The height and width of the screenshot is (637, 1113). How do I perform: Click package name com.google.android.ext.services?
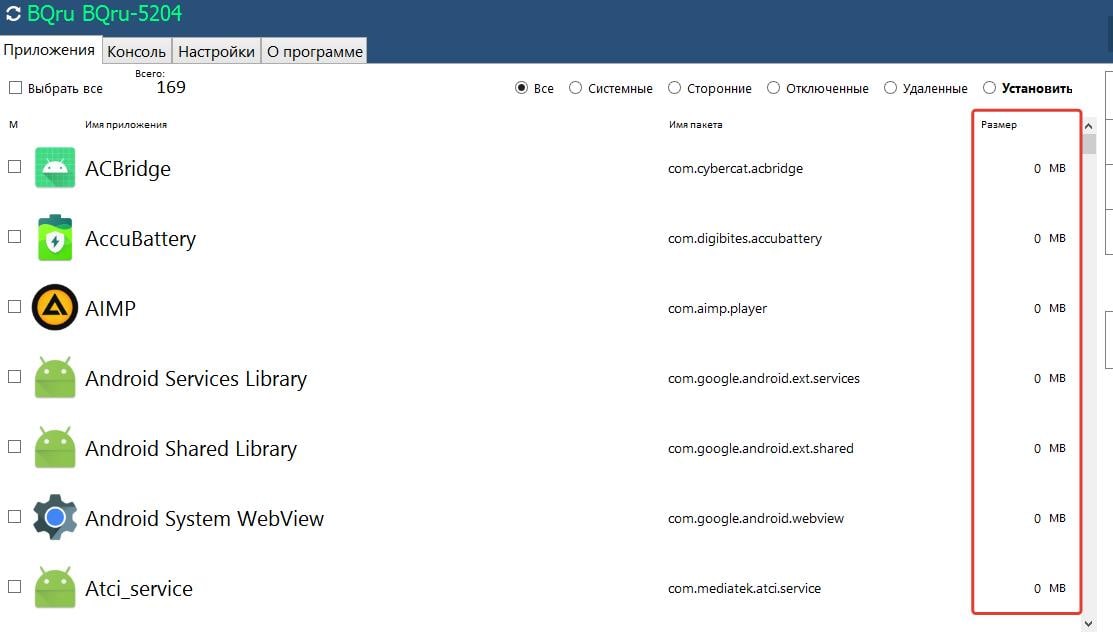[x=764, y=379]
